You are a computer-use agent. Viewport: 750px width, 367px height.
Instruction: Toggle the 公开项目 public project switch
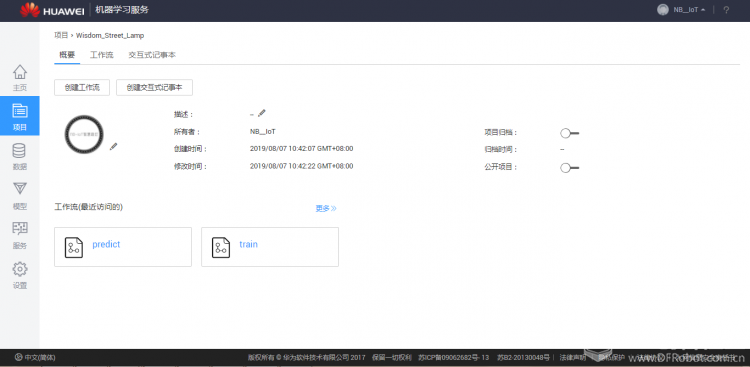569,168
